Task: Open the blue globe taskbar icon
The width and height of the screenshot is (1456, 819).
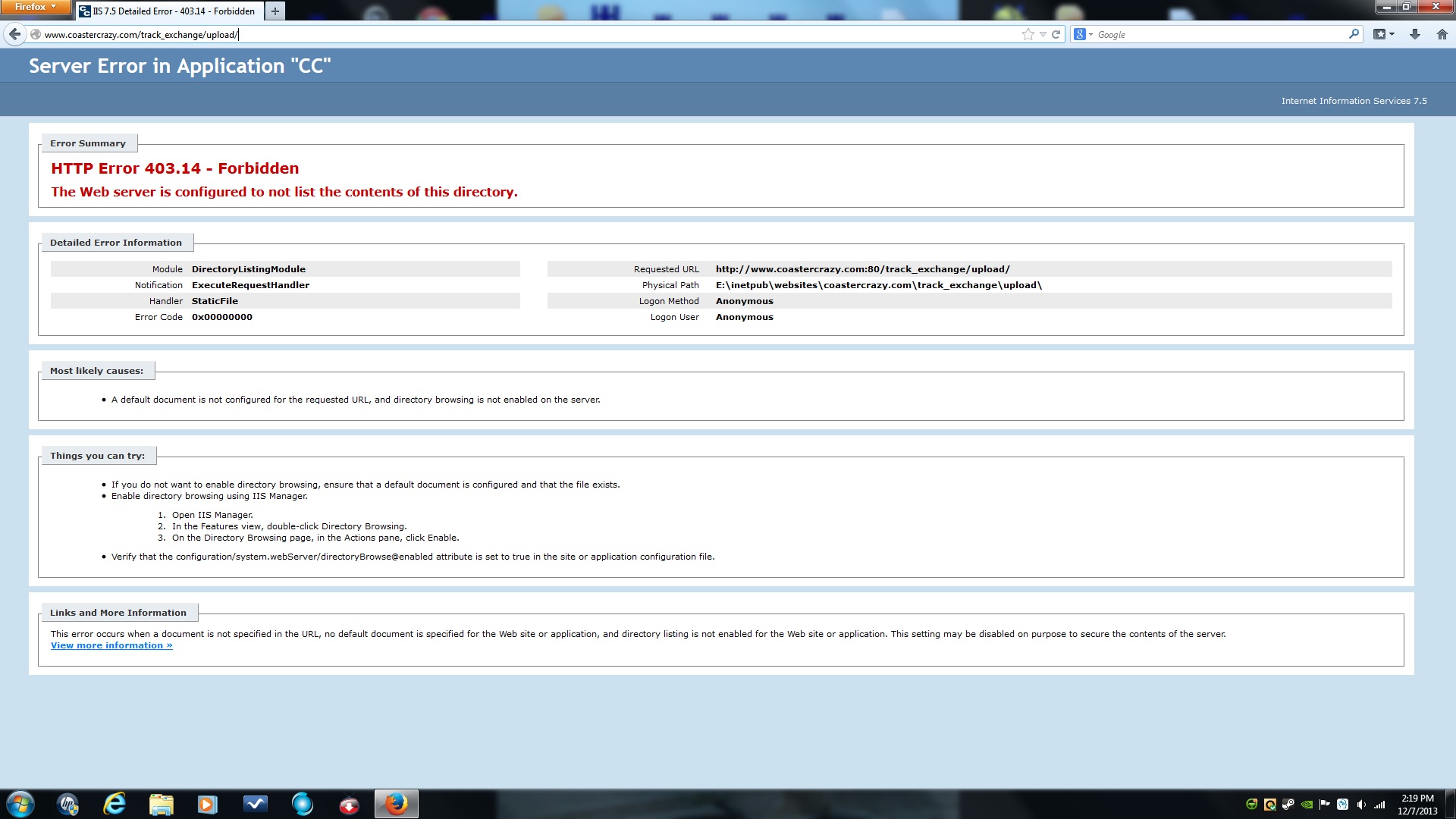Action: 303,804
